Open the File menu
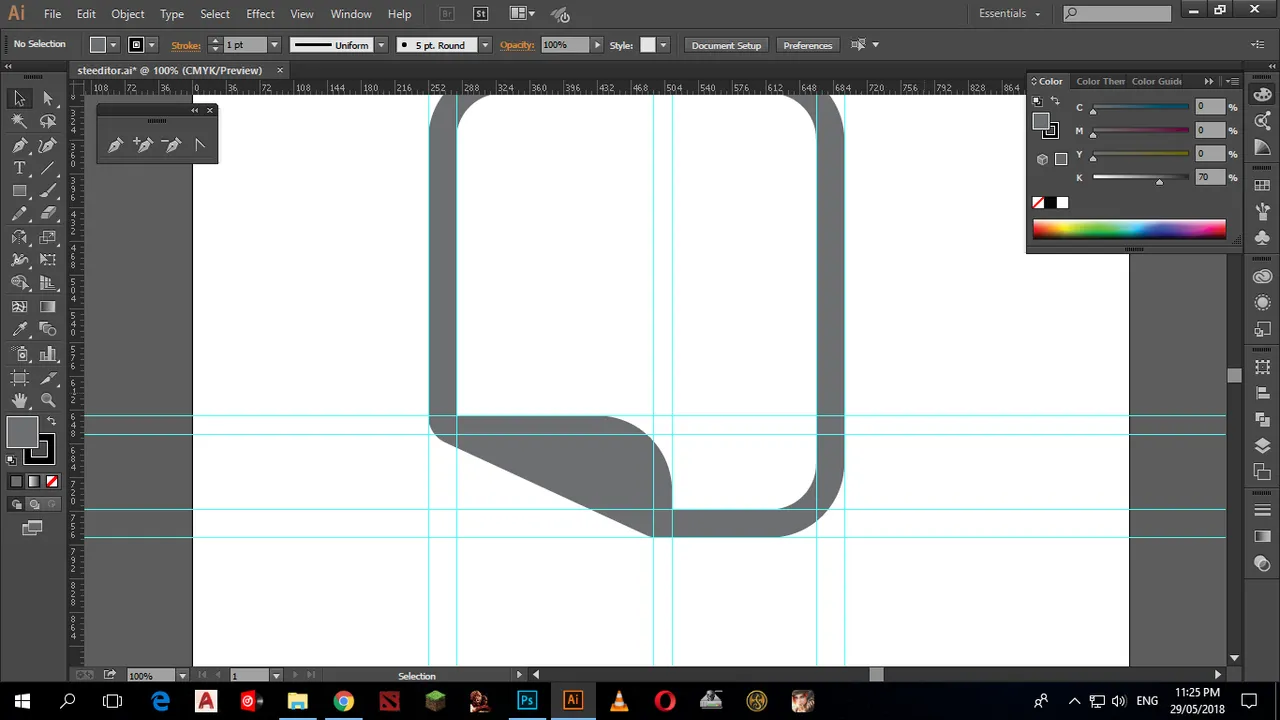 point(52,14)
